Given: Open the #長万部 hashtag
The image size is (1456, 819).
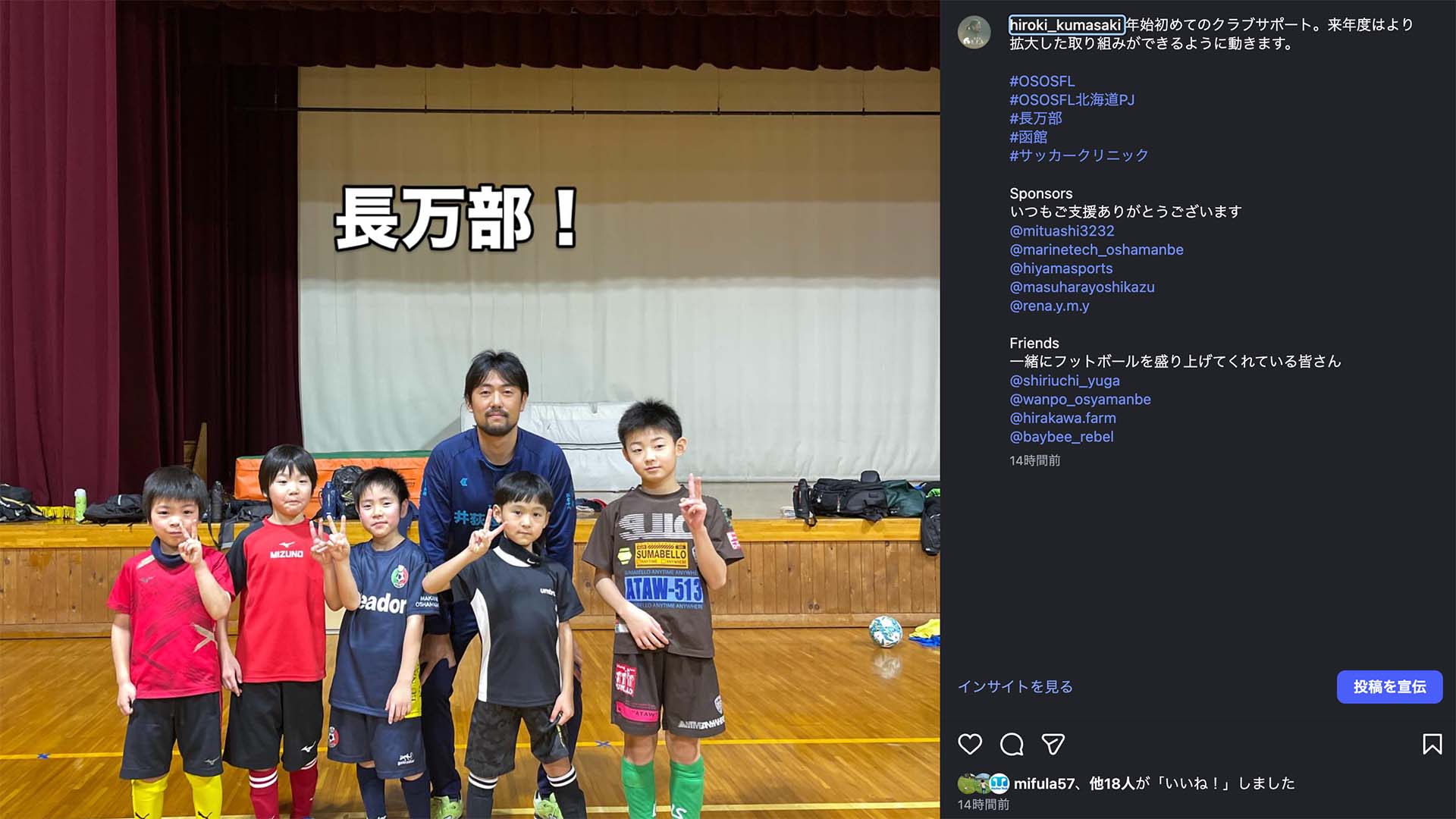Looking at the screenshot, I should [x=1036, y=118].
